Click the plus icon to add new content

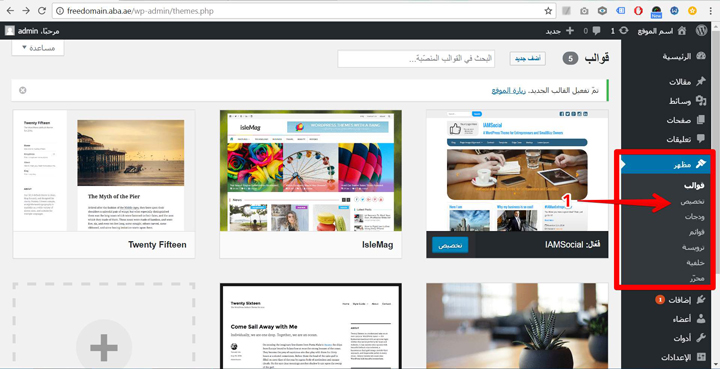570,31
